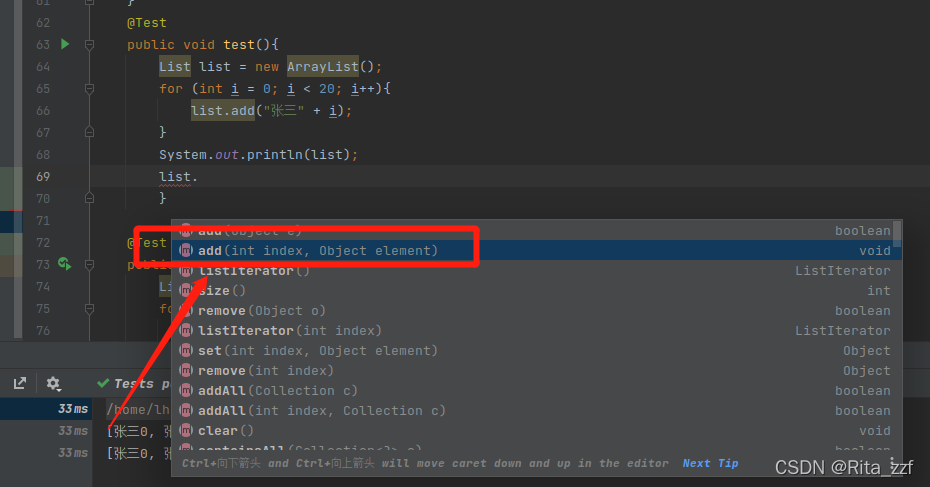Viewport: 930px width, 487px height.
Task: Collapse the fold marker on line 73
Action: 89,265
